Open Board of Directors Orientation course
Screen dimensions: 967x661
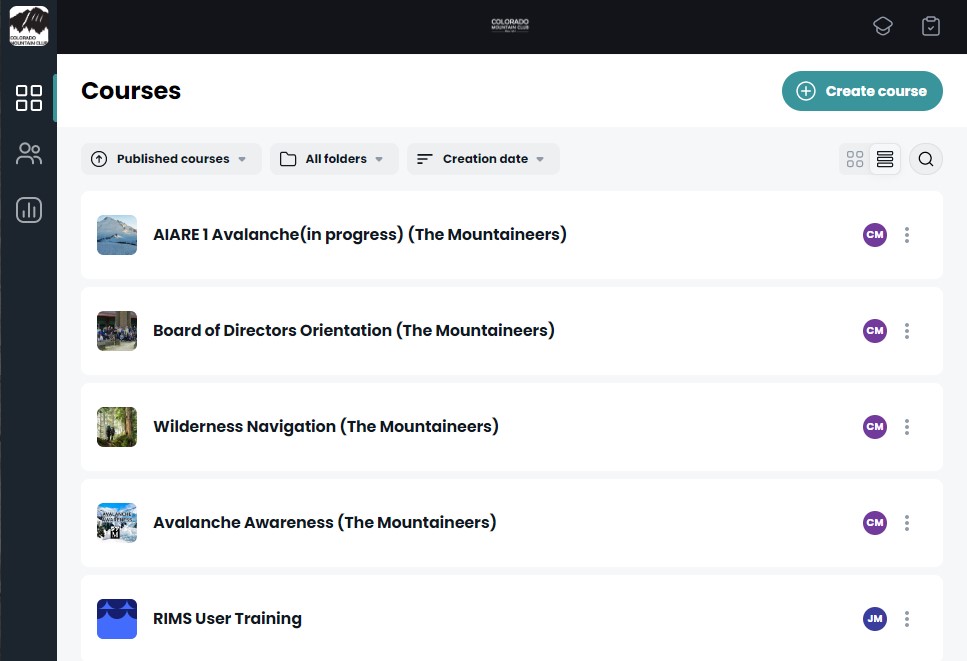[353, 331]
